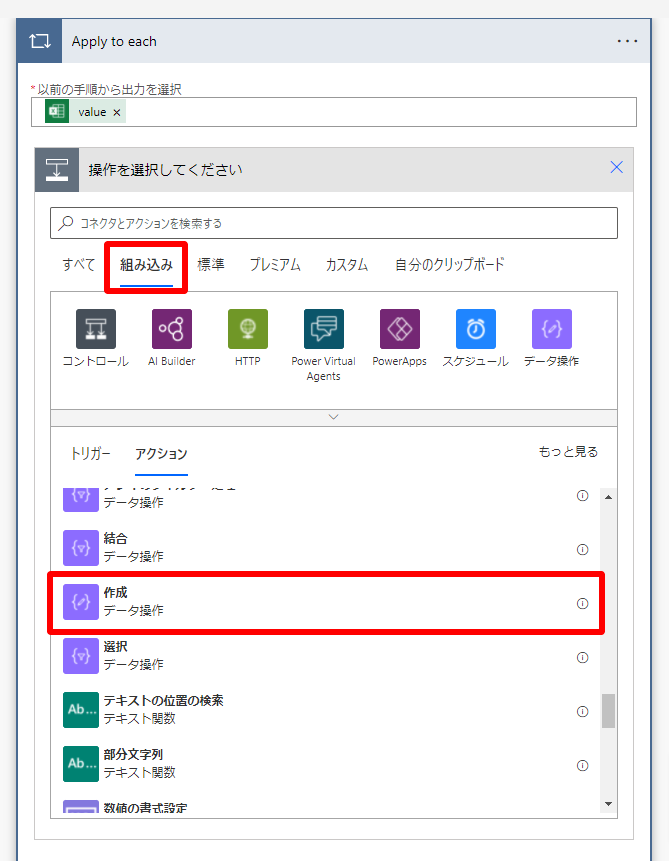The width and height of the screenshot is (669, 861).
Task: Show info for 作成 action
Action: 582,603
